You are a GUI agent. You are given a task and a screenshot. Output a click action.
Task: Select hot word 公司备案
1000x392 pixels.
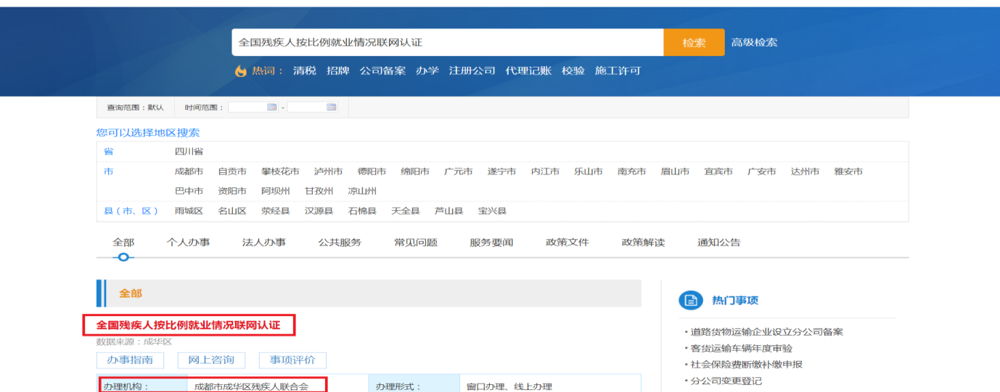point(382,71)
